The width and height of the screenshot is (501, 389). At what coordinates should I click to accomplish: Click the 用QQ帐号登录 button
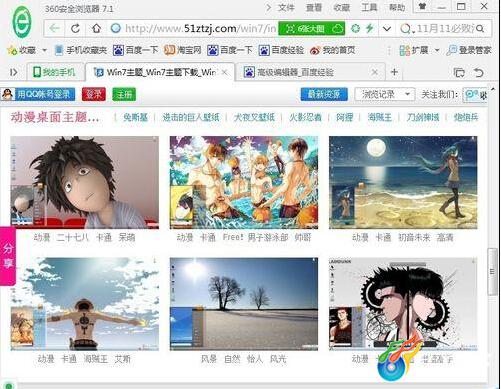[x=38, y=94]
